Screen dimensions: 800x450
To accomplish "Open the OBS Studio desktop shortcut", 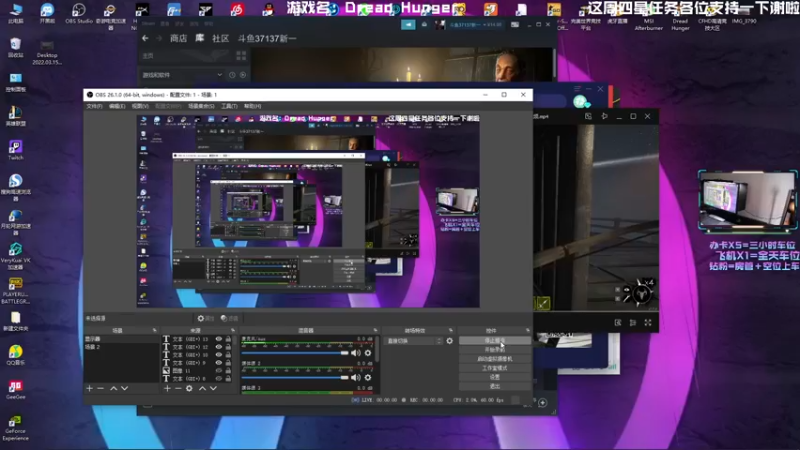I will [x=79, y=13].
